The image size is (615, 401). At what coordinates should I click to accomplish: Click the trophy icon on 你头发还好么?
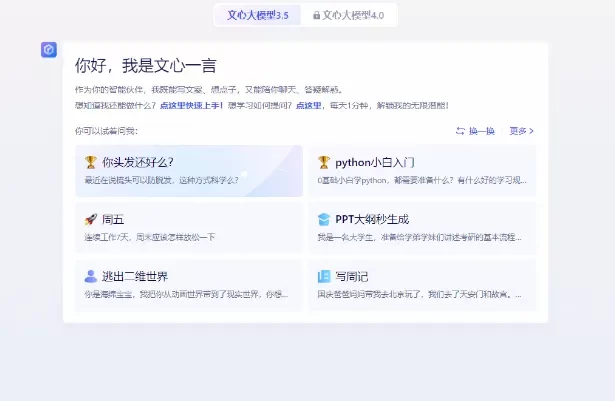[91, 162]
